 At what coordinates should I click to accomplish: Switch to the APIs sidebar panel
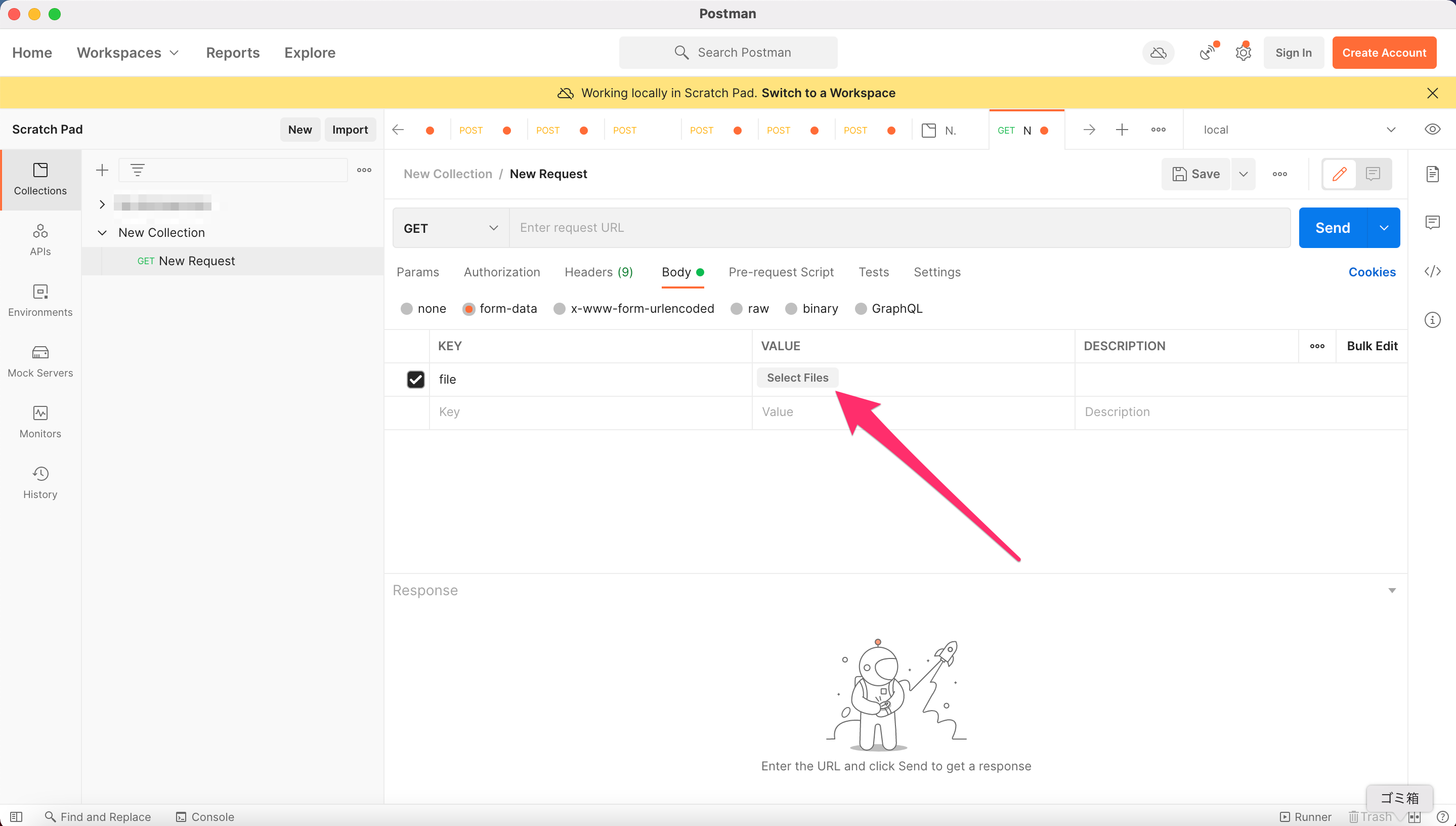pyautogui.click(x=39, y=239)
